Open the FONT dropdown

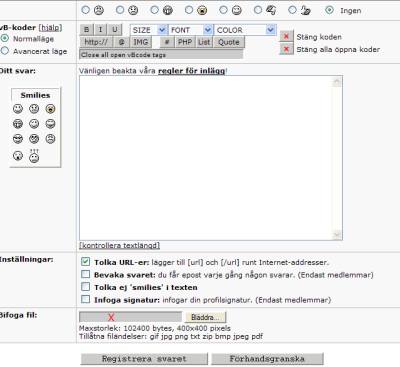click(191, 30)
